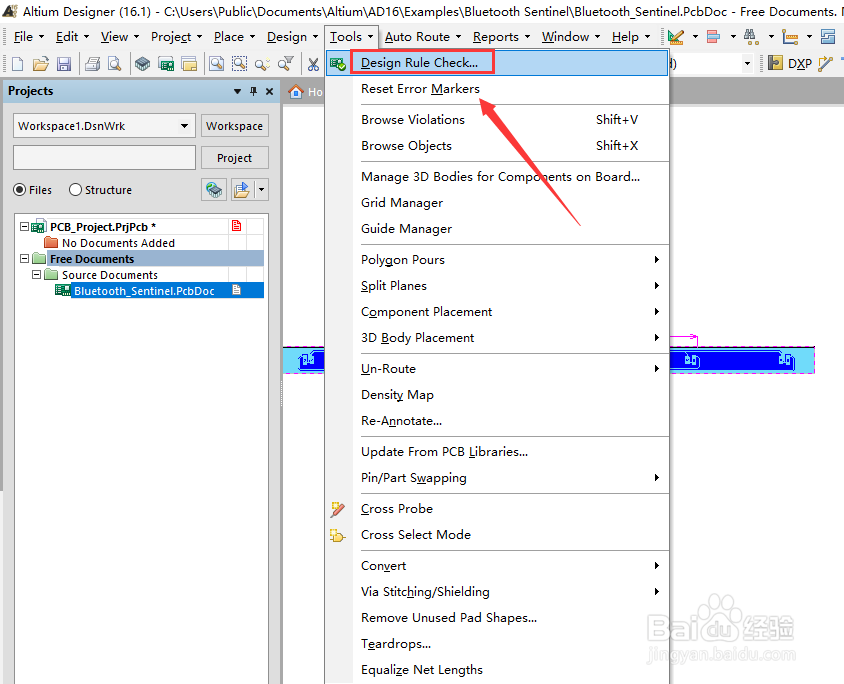Open a file with the folder icon
This screenshot has height=684, width=844.
click(x=40, y=64)
